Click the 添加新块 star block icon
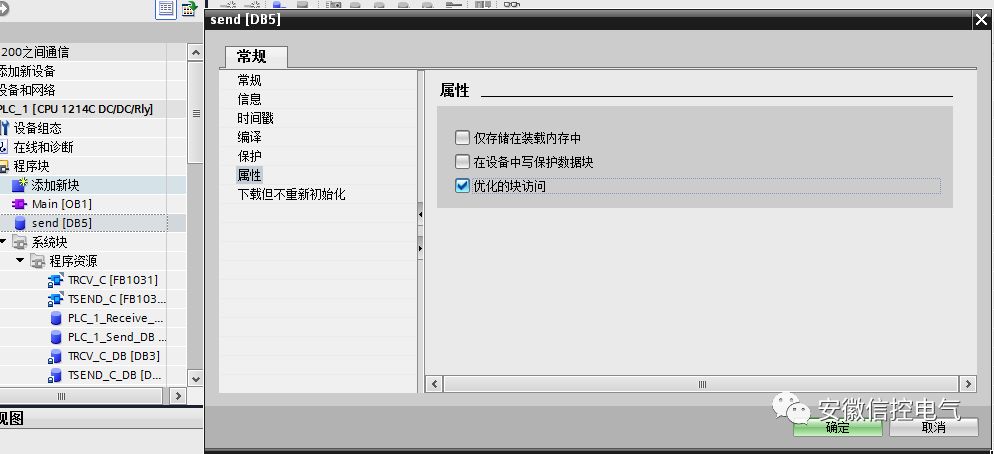 click(x=20, y=185)
